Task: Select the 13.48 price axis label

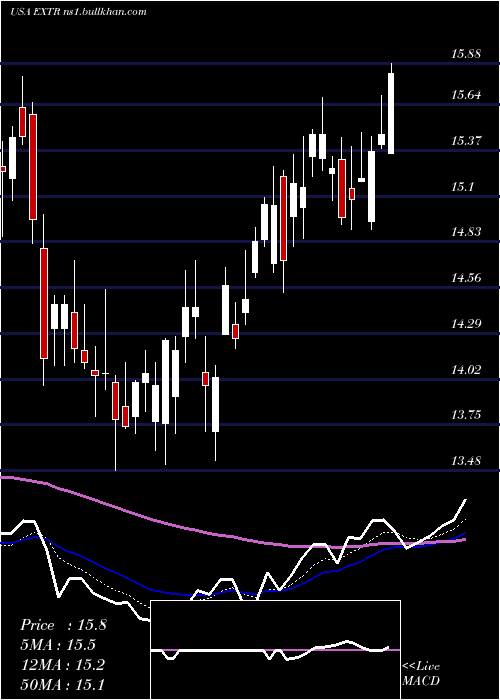Action: point(466,460)
